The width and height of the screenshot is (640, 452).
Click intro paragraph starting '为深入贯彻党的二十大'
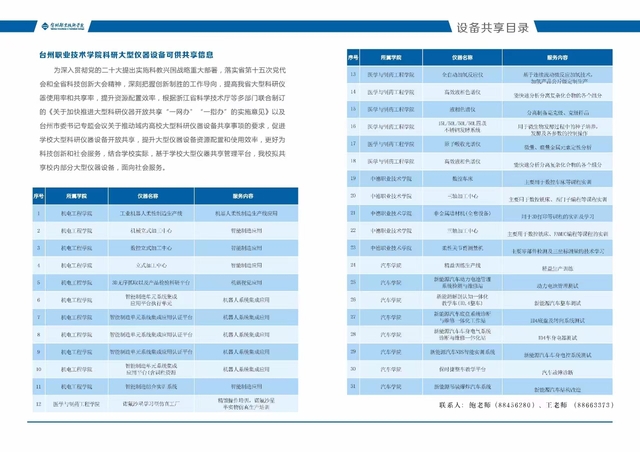click(162, 118)
